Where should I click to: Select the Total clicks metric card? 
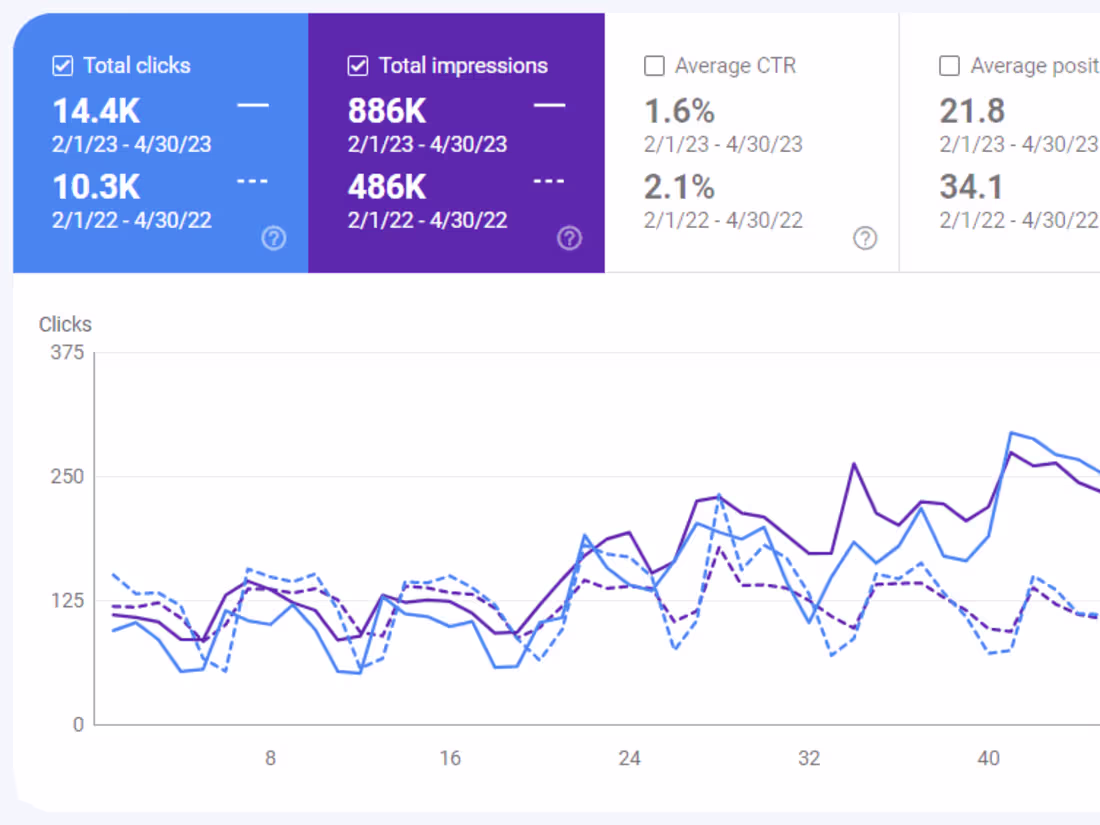coord(160,140)
